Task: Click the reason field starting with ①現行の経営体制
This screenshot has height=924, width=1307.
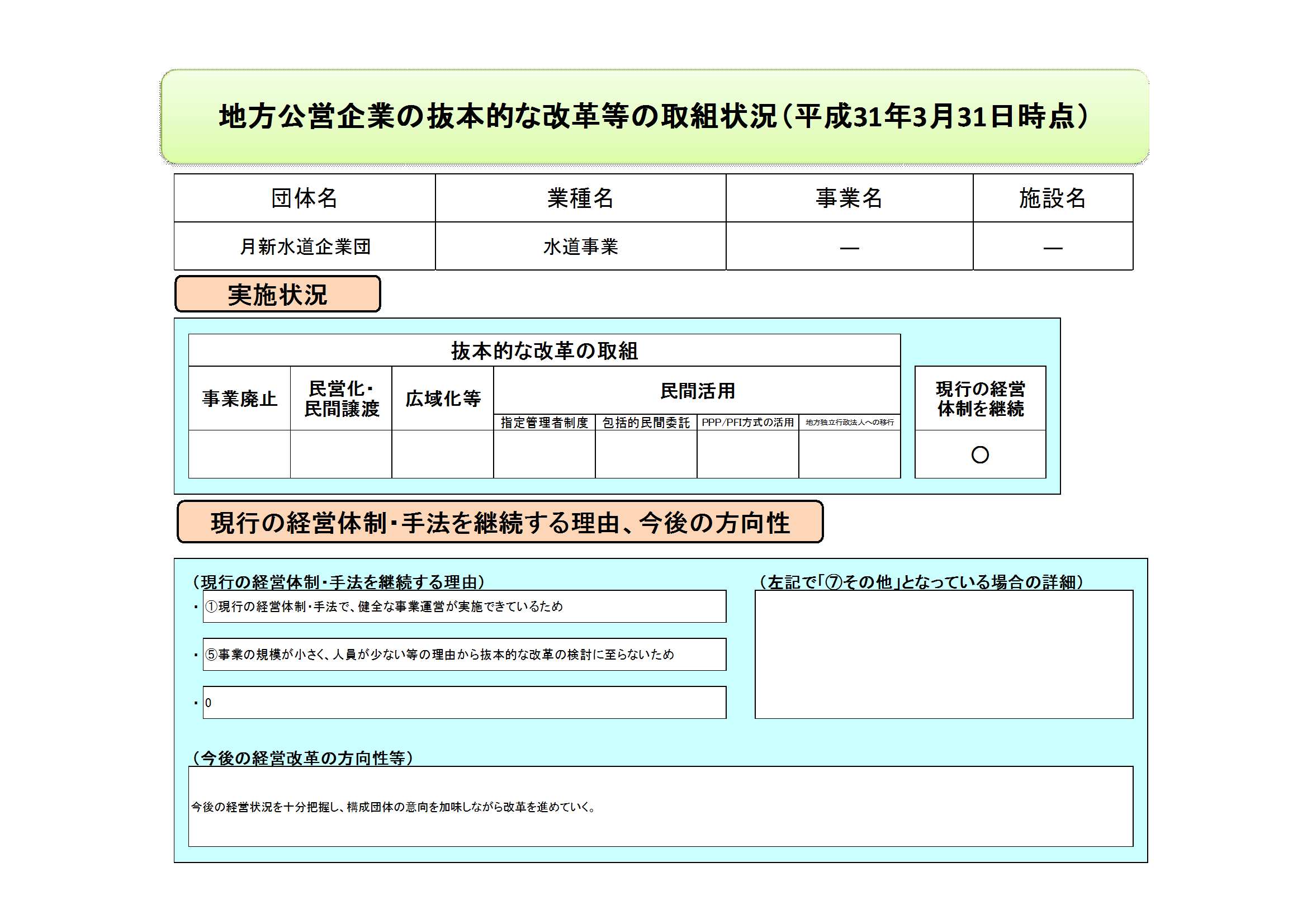Action: click(465, 606)
